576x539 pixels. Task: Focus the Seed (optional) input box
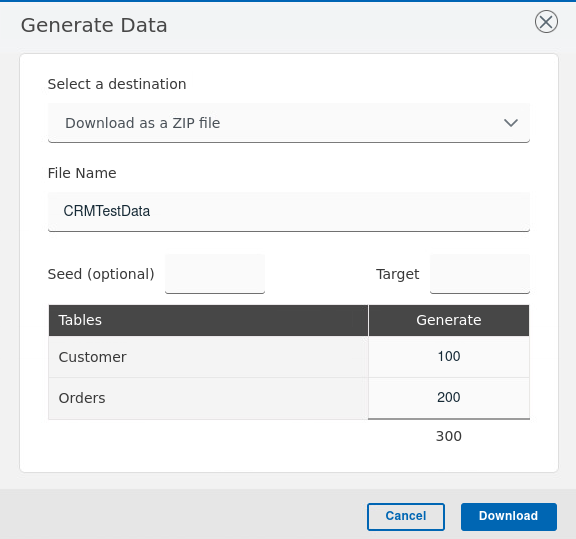(215, 274)
